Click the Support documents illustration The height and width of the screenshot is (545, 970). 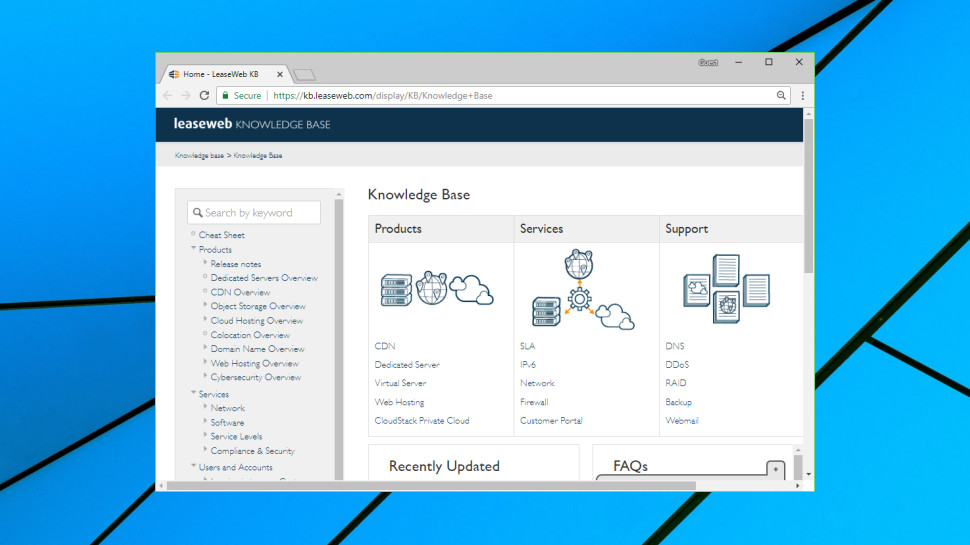(726, 288)
